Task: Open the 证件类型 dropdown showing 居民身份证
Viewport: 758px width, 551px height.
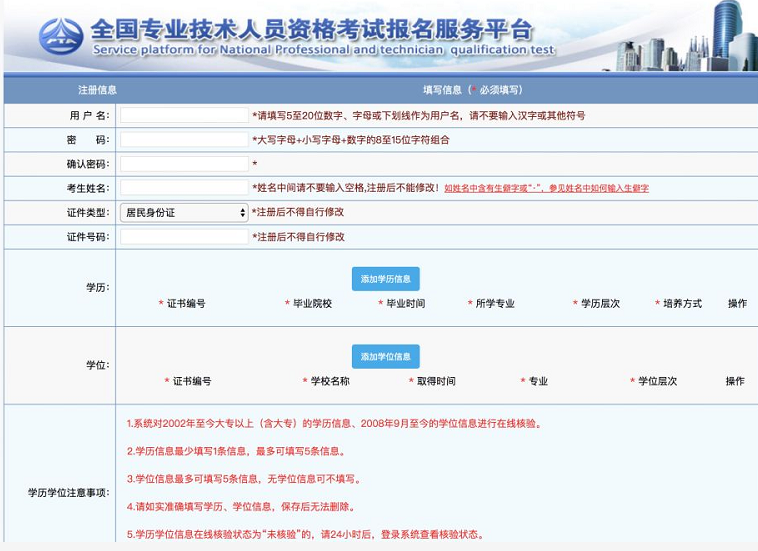Action: [184, 212]
